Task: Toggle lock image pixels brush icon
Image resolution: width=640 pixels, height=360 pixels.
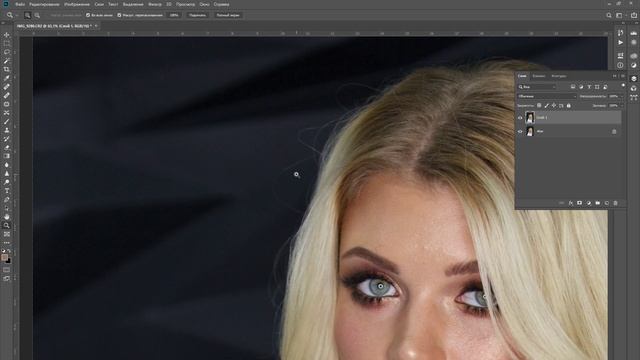Action: pyautogui.click(x=547, y=106)
